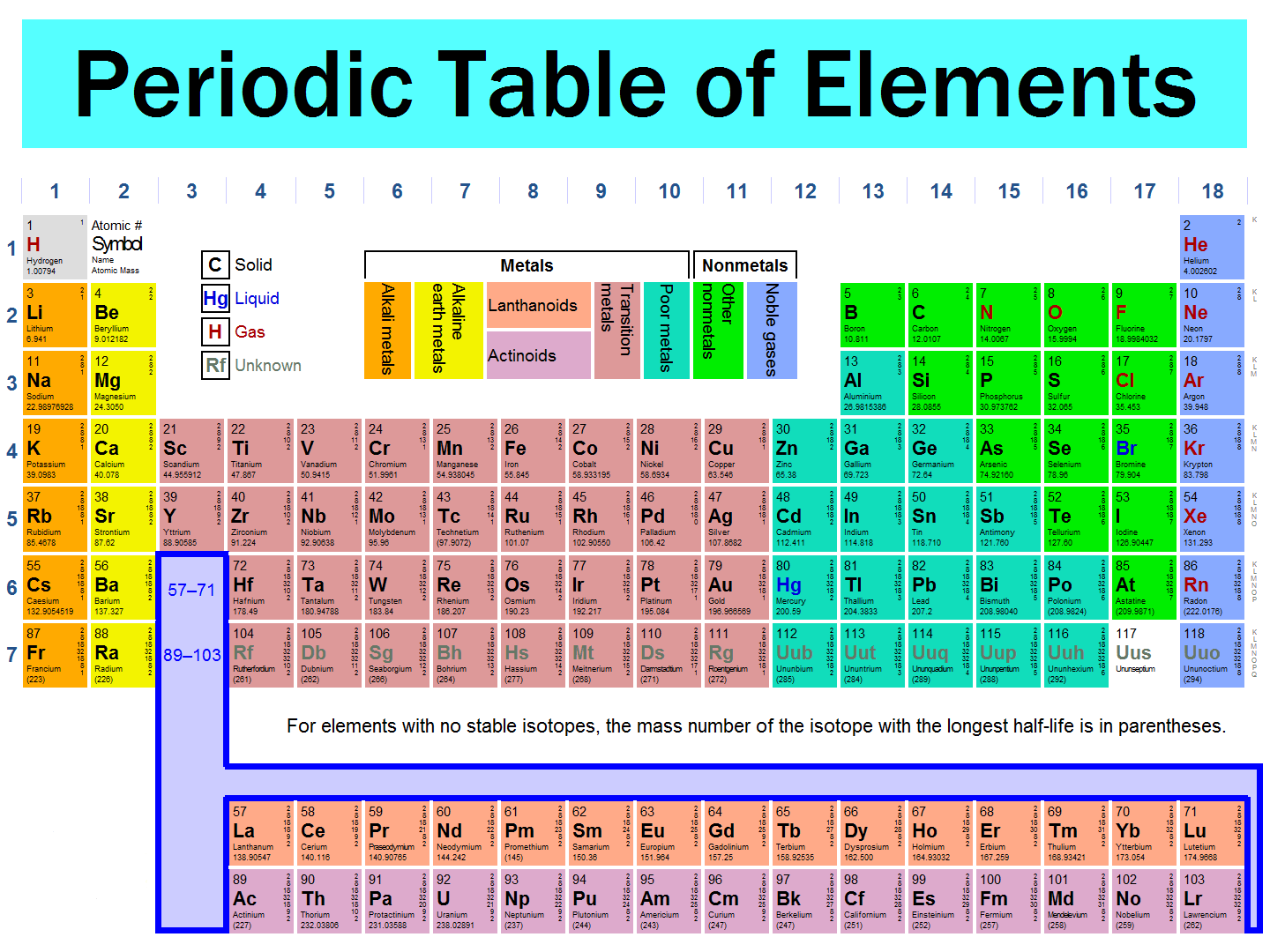This screenshot has width=1270, height=952.
Task: Click the Radon (Rn) cell
Action: (x=1213, y=587)
